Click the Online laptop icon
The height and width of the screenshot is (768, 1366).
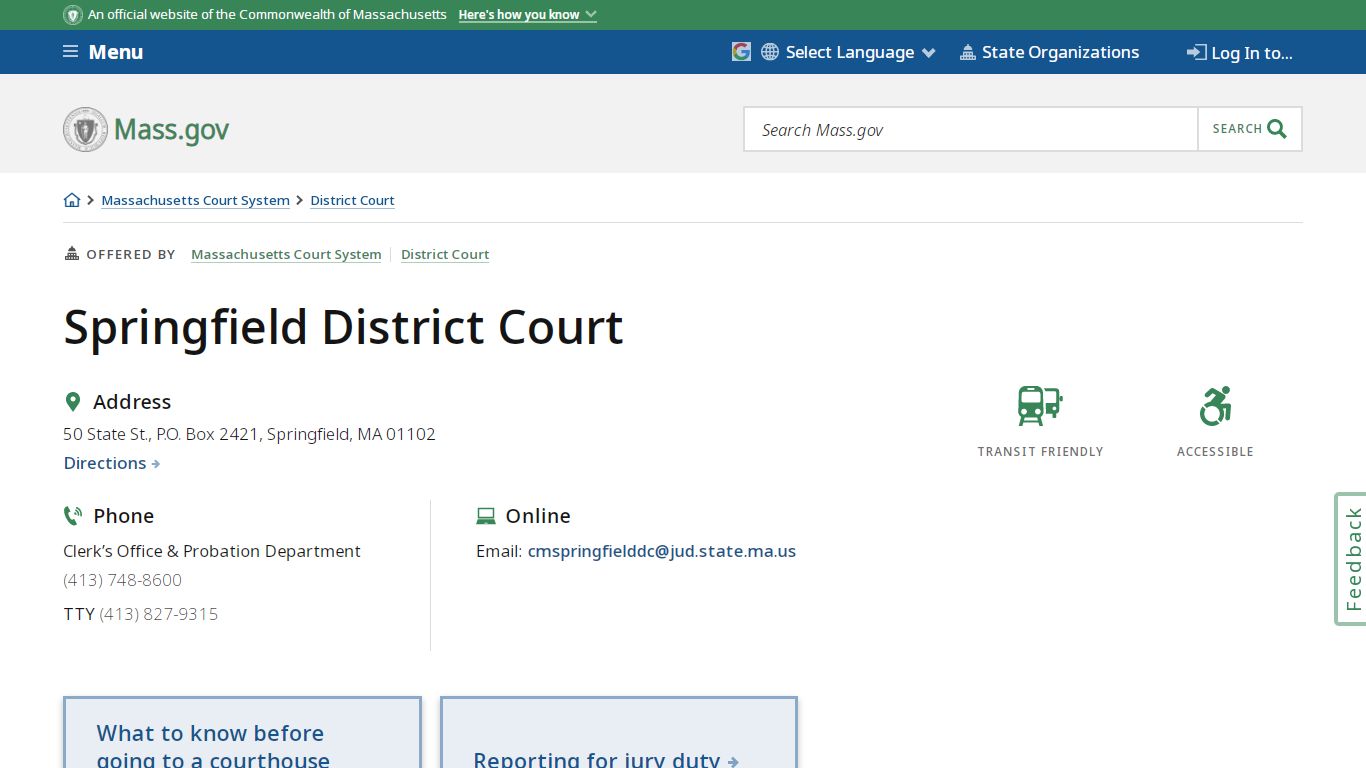(485, 516)
